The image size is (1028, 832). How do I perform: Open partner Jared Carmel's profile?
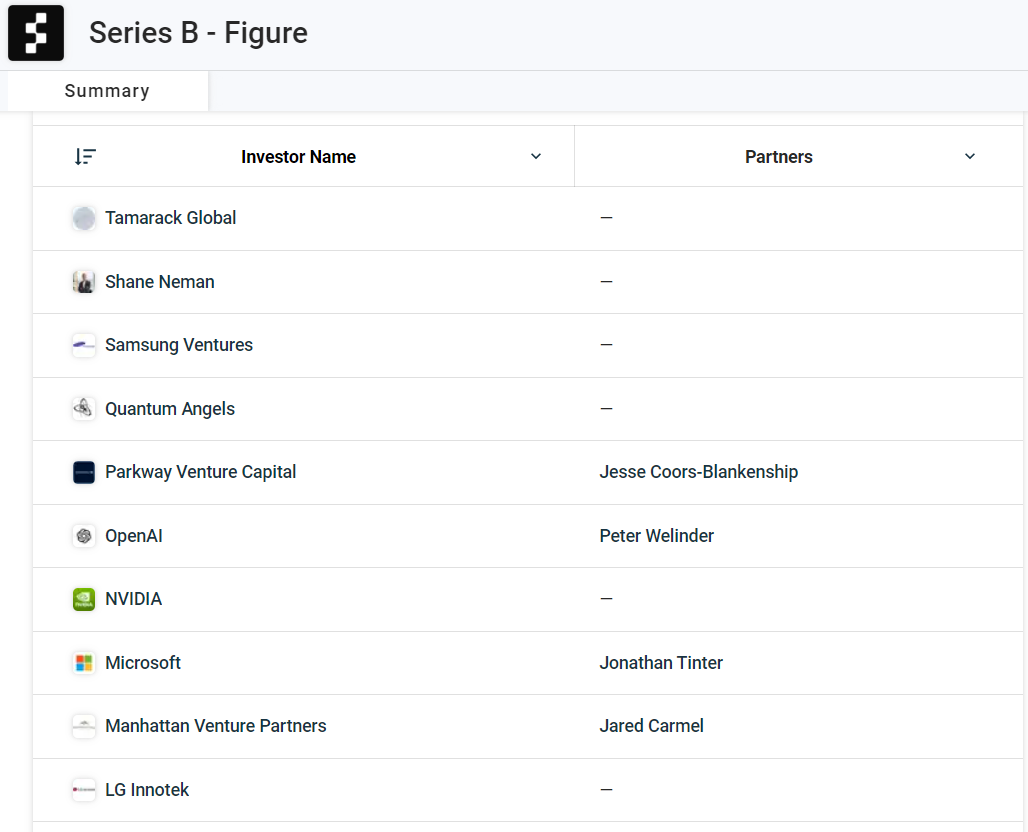[x=651, y=726]
